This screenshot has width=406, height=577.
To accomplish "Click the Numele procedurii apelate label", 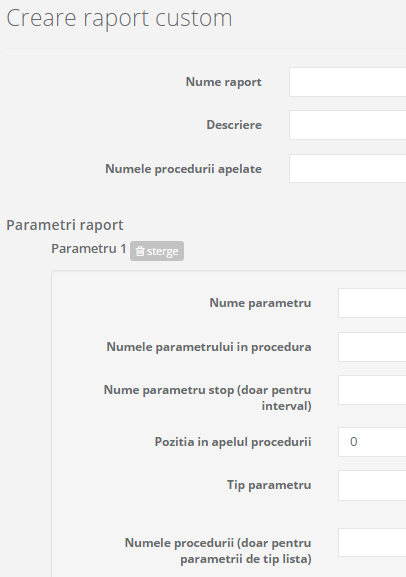I will pos(184,169).
